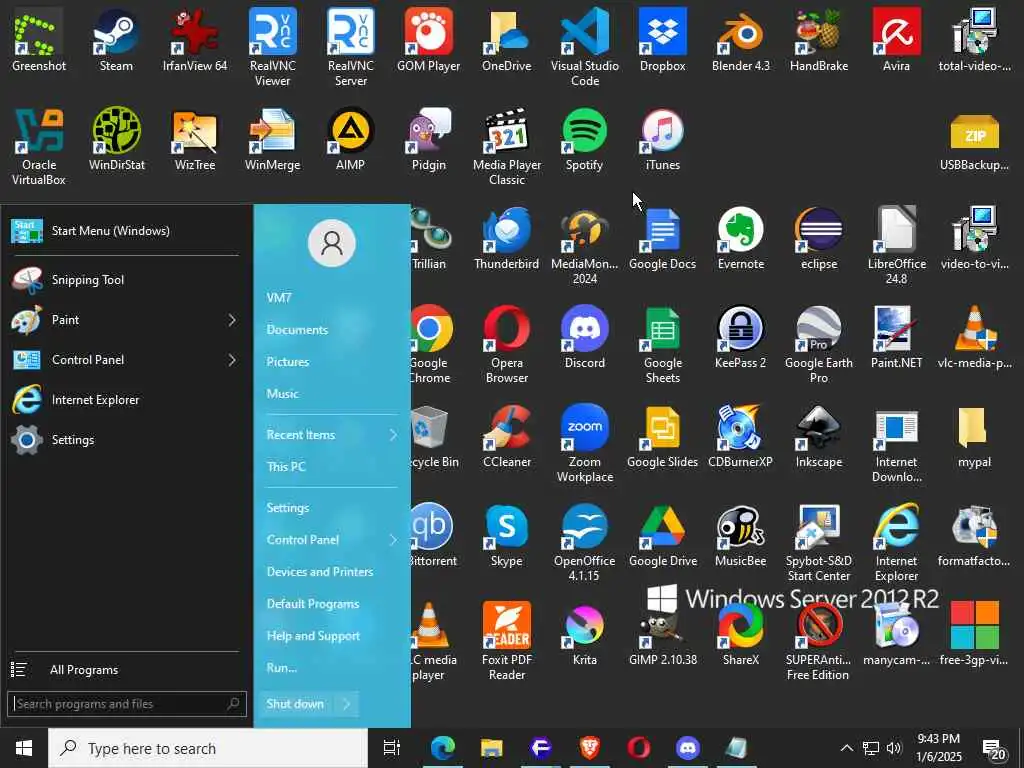Open Brave browser from taskbar
The width and height of the screenshot is (1024, 768).
coord(590,748)
